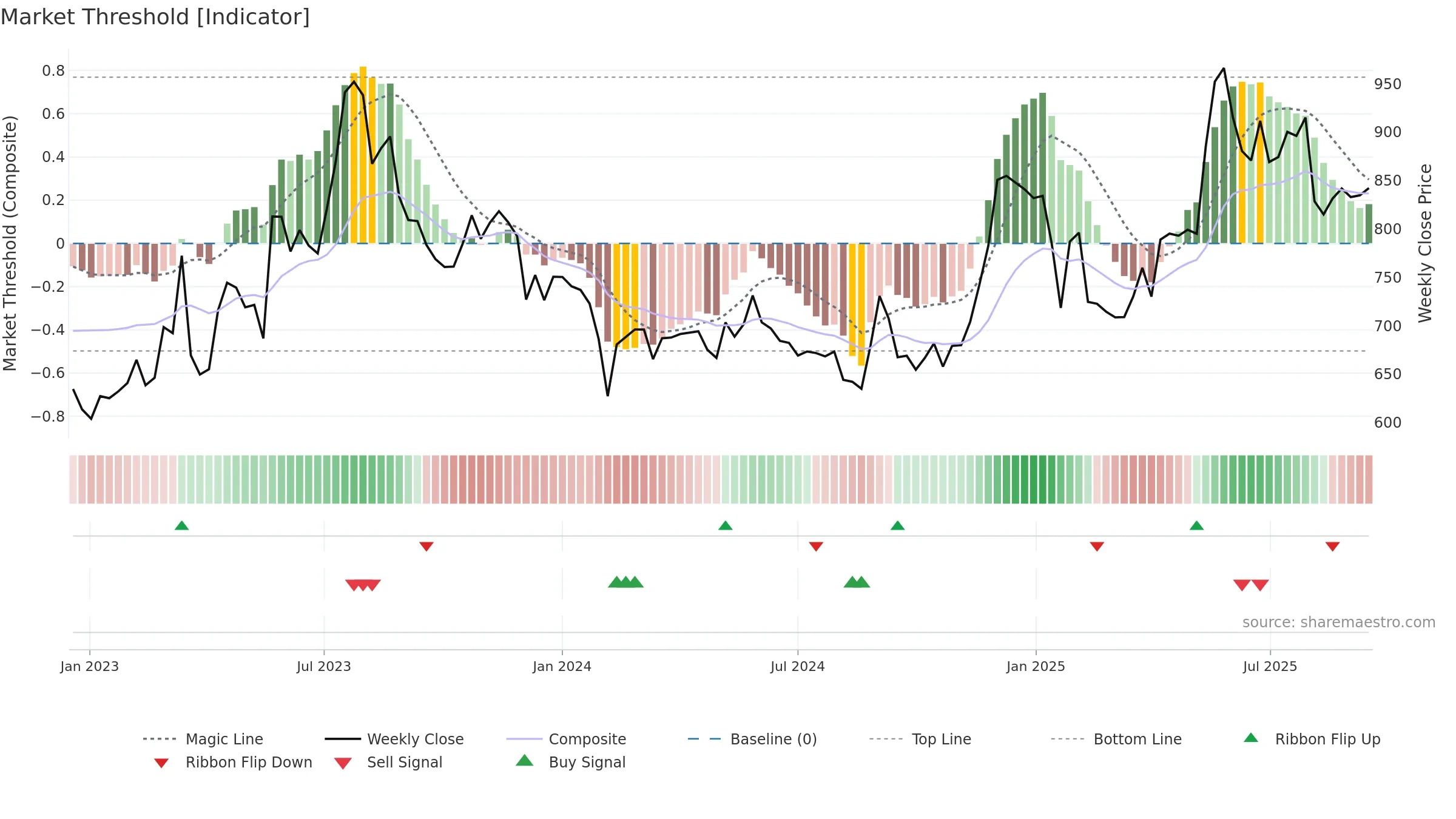Image resolution: width=1456 pixels, height=819 pixels.
Task: Hide Buy Signal series via legend
Action: [570, 763]
